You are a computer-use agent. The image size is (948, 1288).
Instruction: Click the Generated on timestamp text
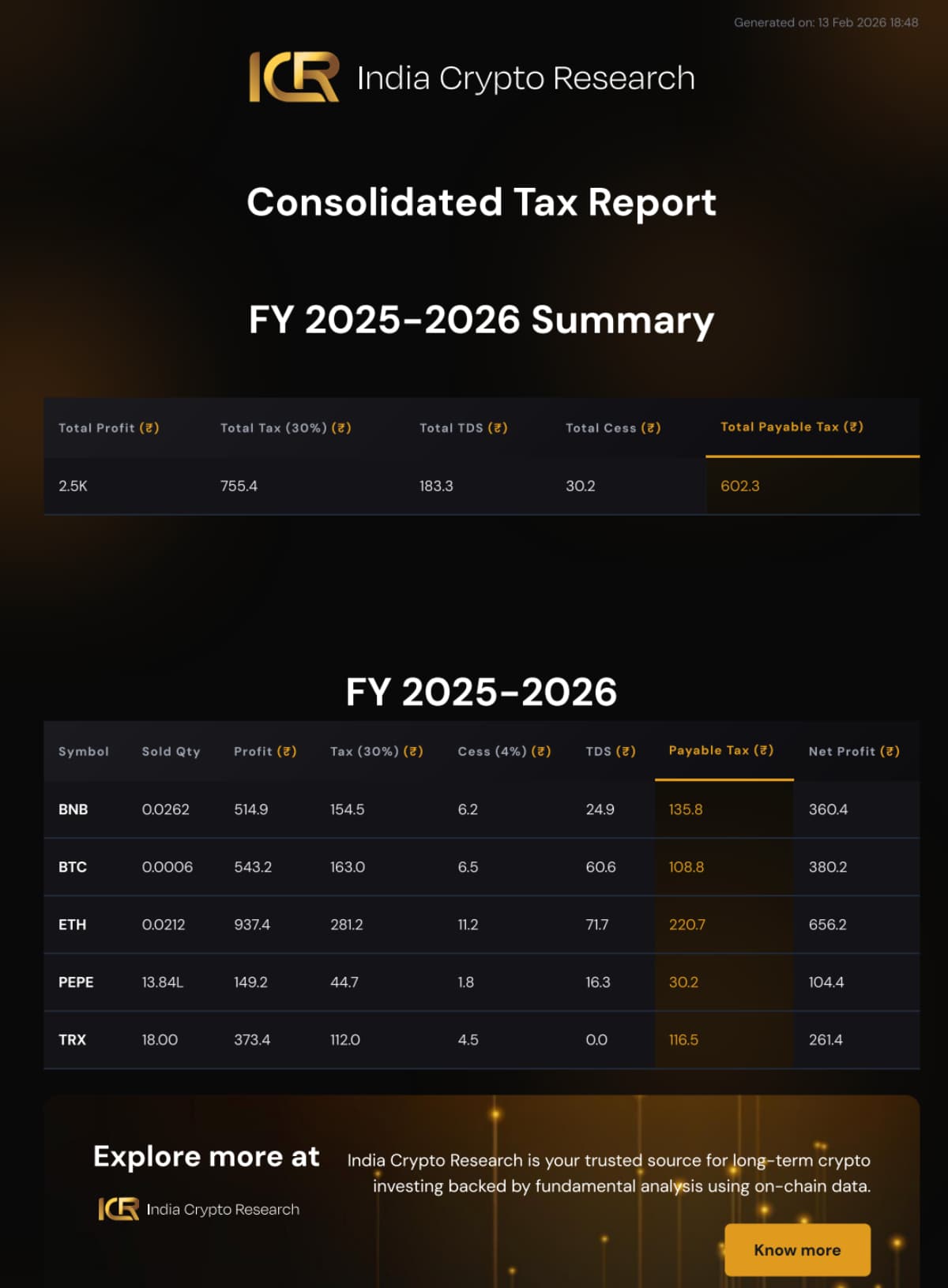coord(826,22)
